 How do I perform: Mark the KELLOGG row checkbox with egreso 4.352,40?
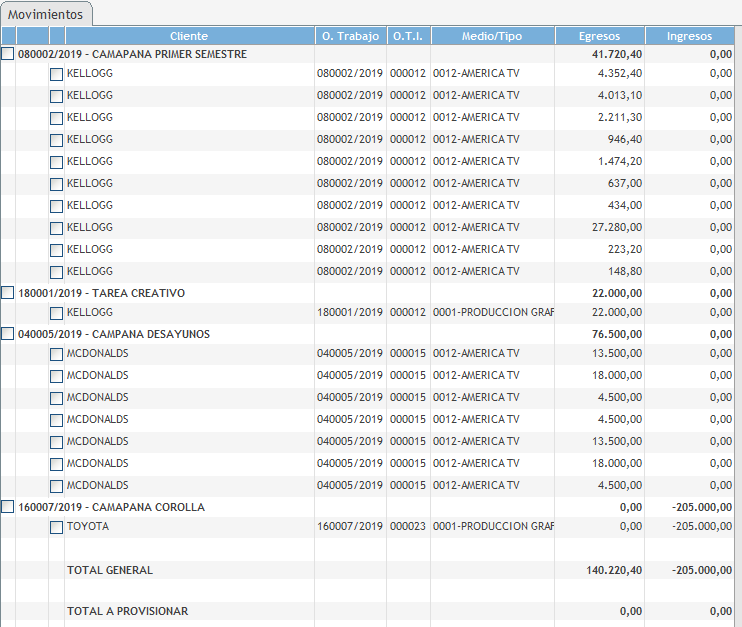point(56,74)
